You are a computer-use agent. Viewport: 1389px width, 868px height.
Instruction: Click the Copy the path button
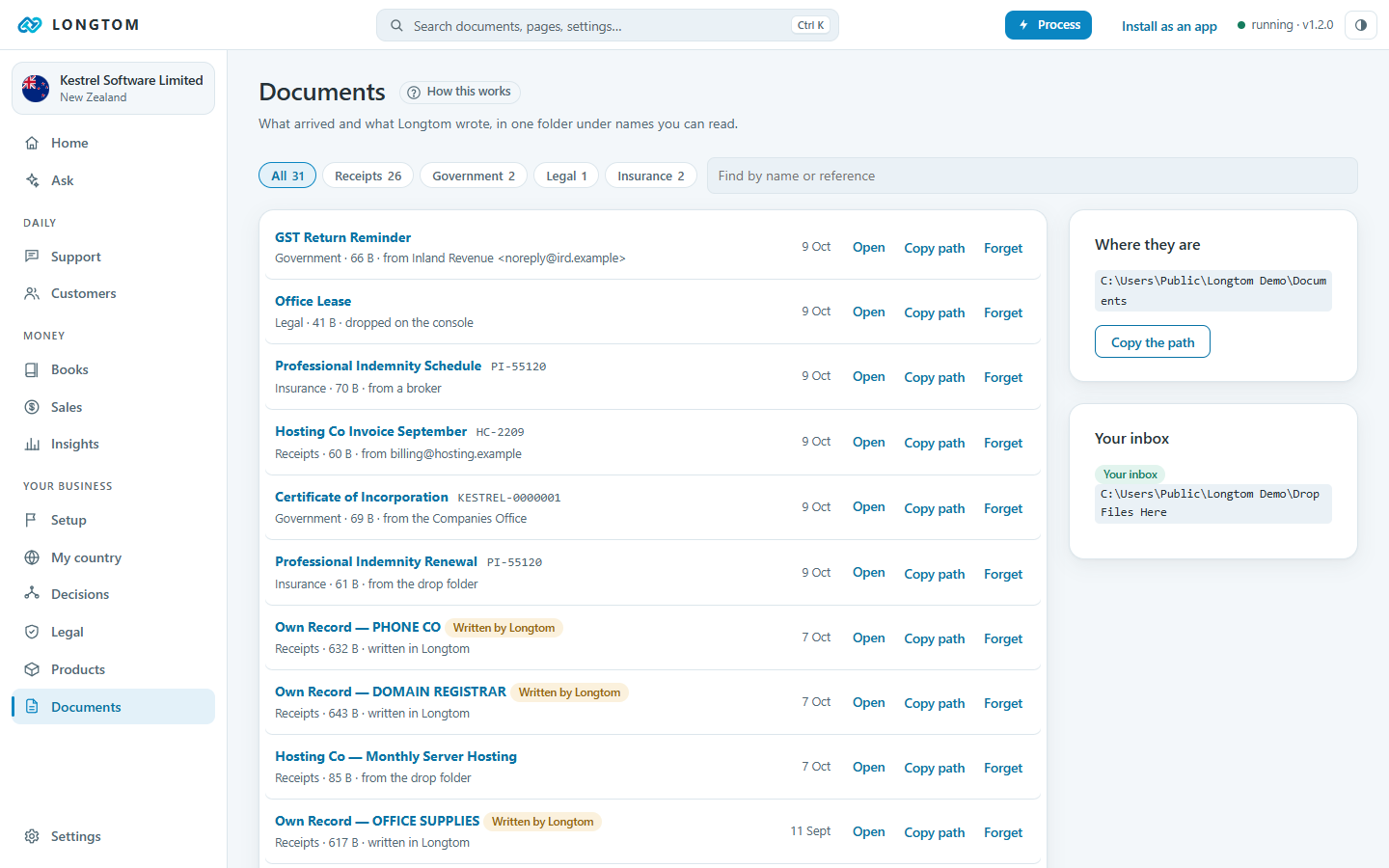pos(1153,341)
